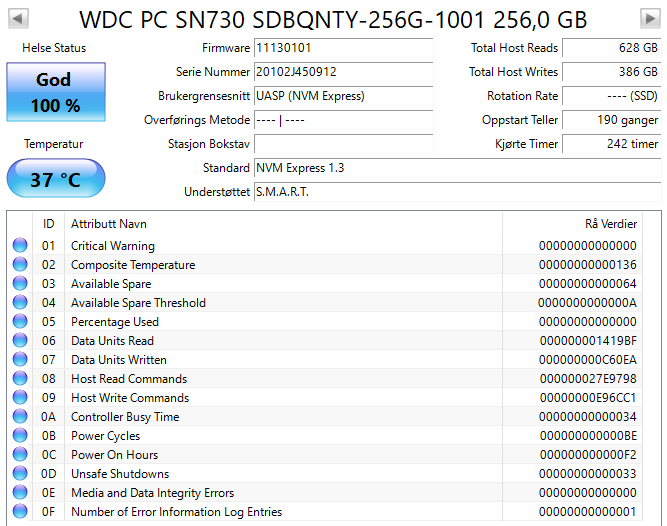667x526 pixels.
Task: Click the empty Stasjon Bokstav field
Action: tap(343, 144)
